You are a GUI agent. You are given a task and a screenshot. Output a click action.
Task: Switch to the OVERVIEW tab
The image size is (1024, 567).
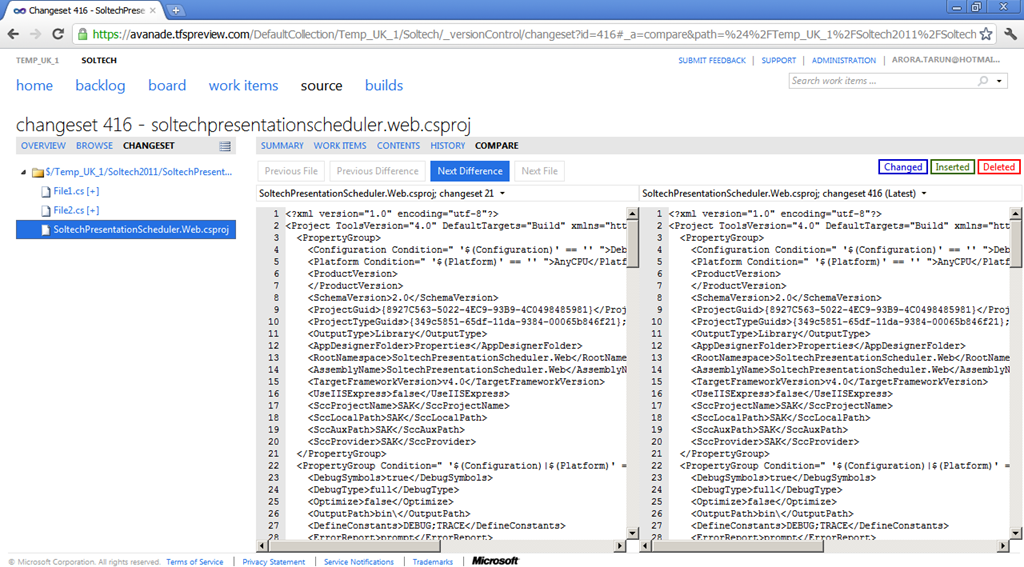coord(43,146)
